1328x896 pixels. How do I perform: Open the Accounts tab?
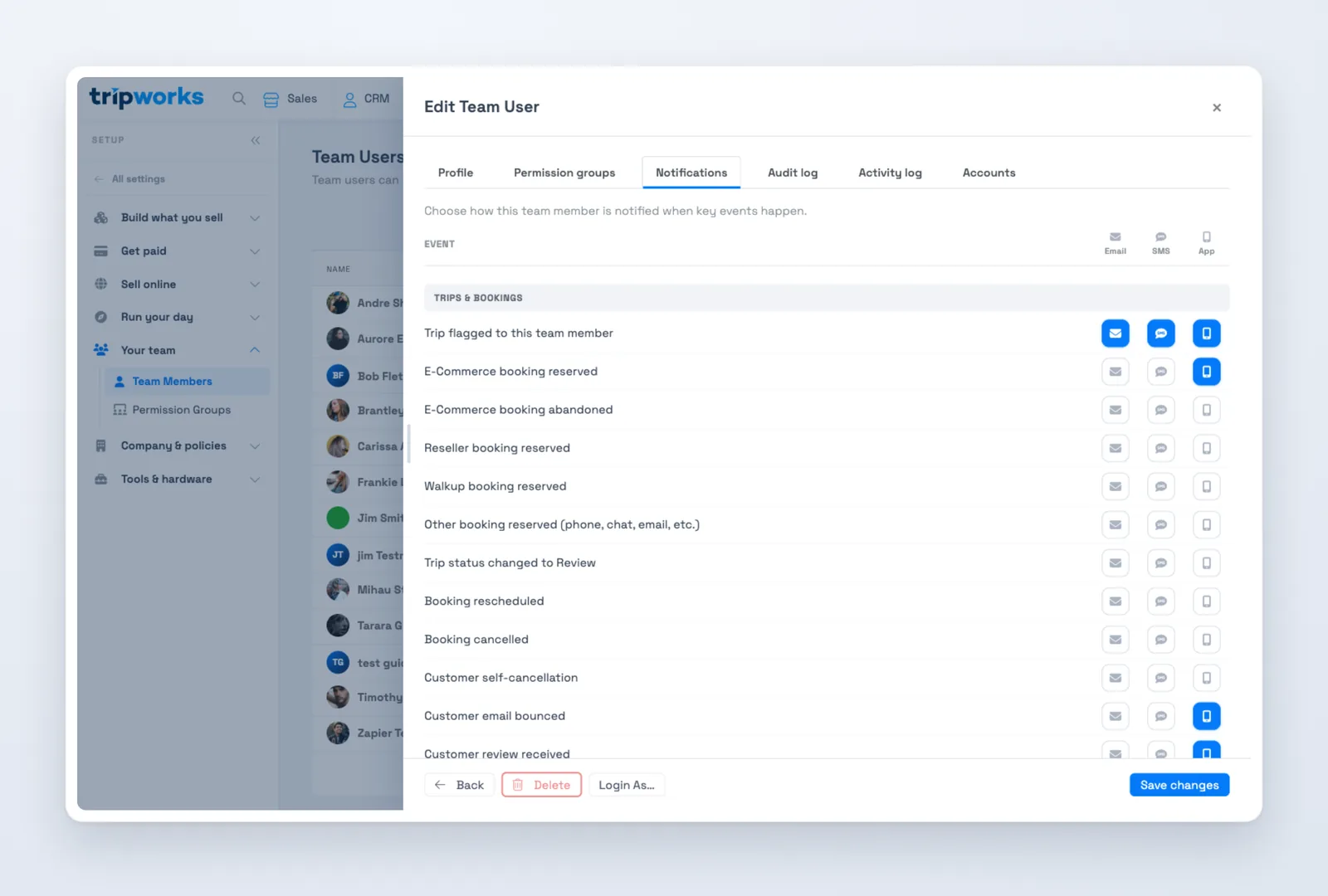tap(989, 173)
